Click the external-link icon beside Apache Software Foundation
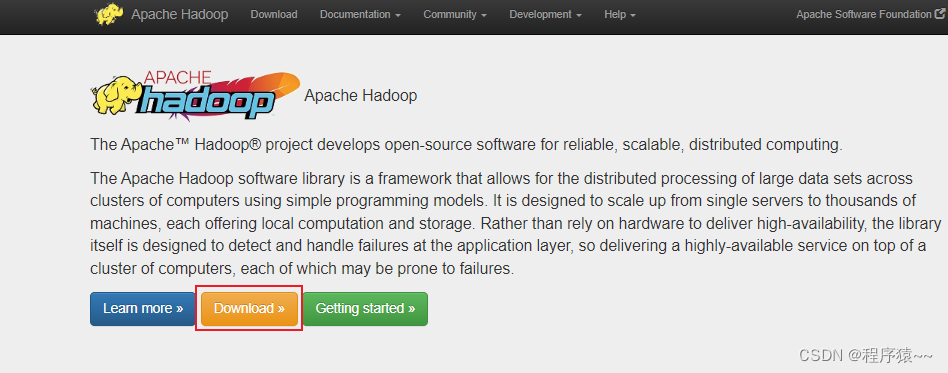This screenshot has width=948, height=373. 941,14
